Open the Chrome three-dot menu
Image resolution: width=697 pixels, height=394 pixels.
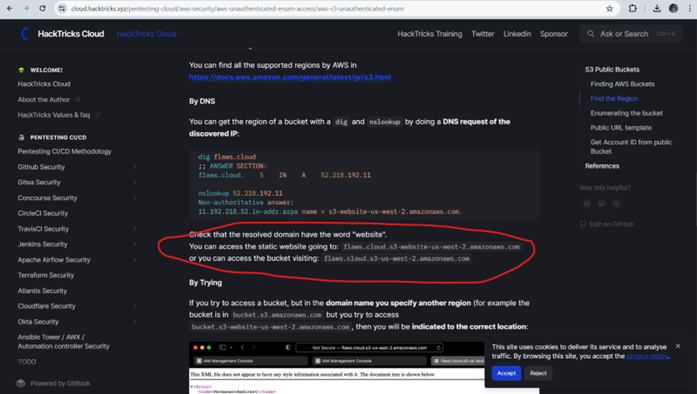coord(690,8)
